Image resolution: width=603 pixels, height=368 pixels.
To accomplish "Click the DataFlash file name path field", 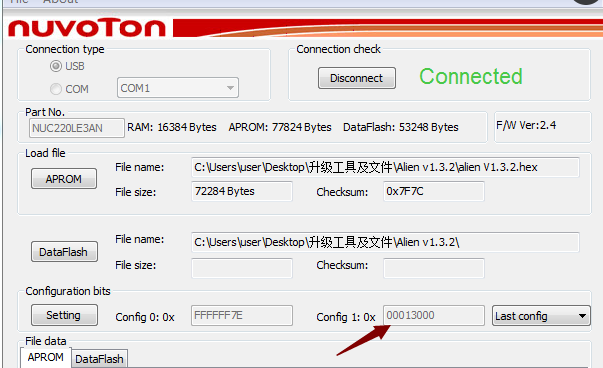I will pos(385,242).
